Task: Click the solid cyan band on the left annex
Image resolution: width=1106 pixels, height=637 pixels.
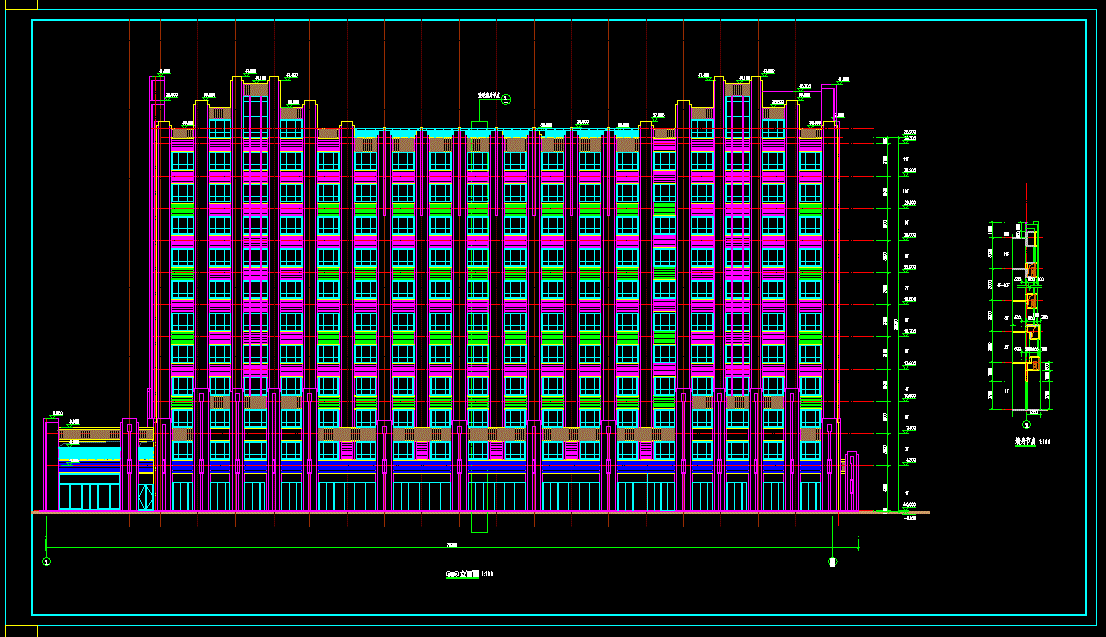Action: tap(89, 454)
